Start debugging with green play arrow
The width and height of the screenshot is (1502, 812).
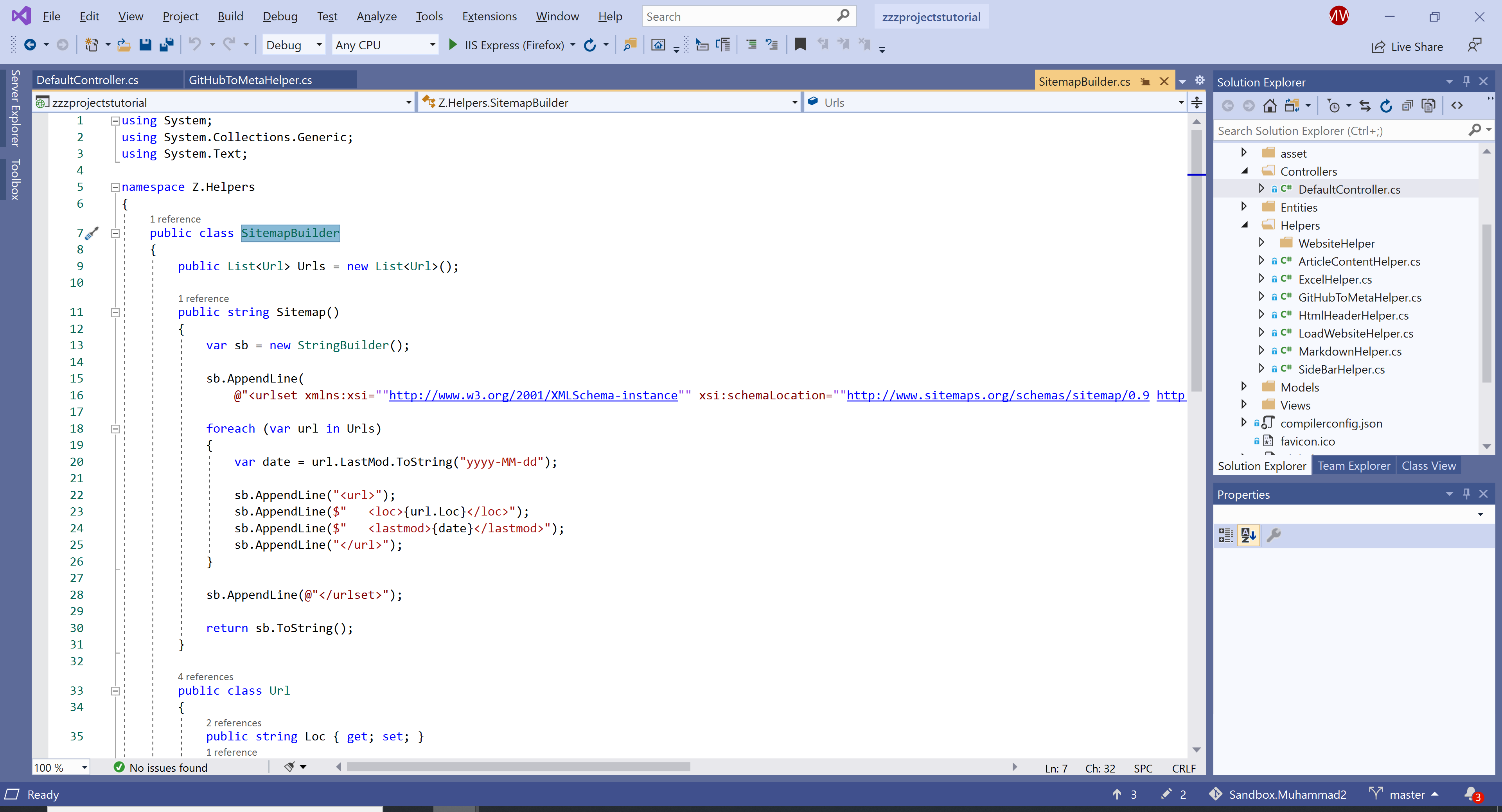click(453, 45)
